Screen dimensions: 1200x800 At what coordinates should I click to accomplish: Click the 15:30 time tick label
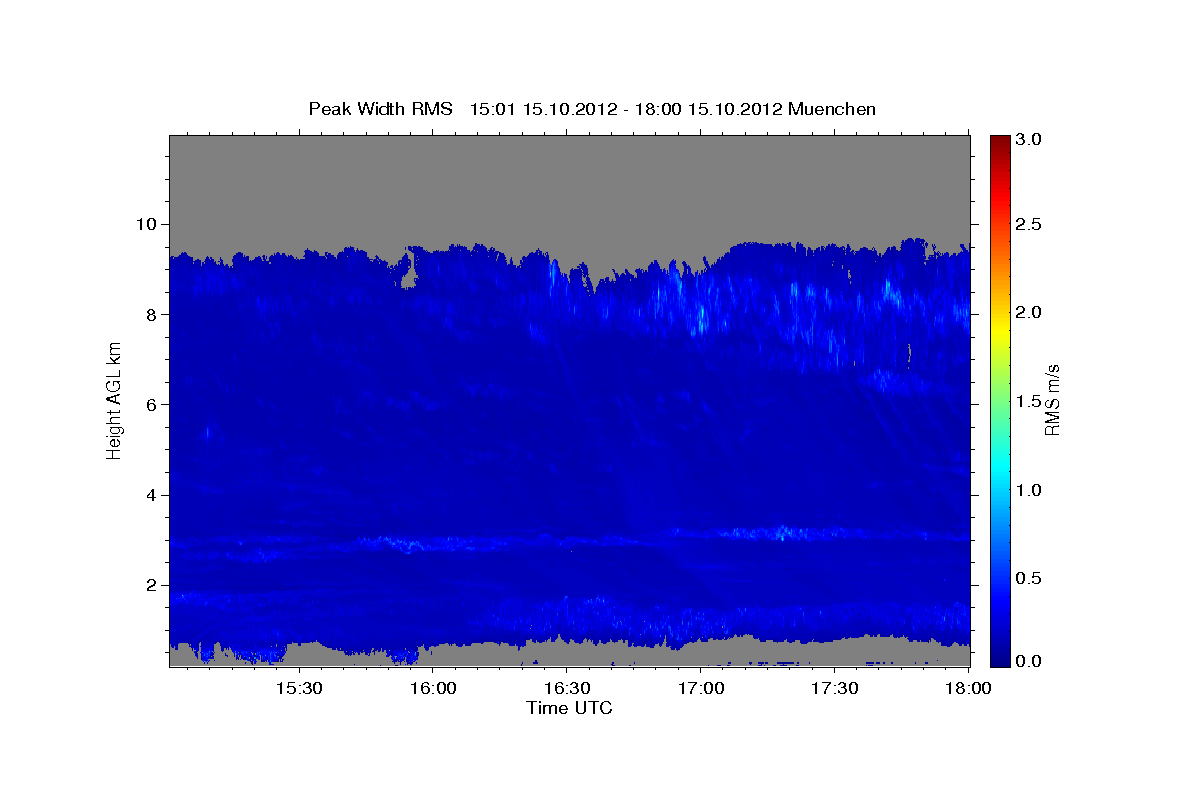pos(298,689)
